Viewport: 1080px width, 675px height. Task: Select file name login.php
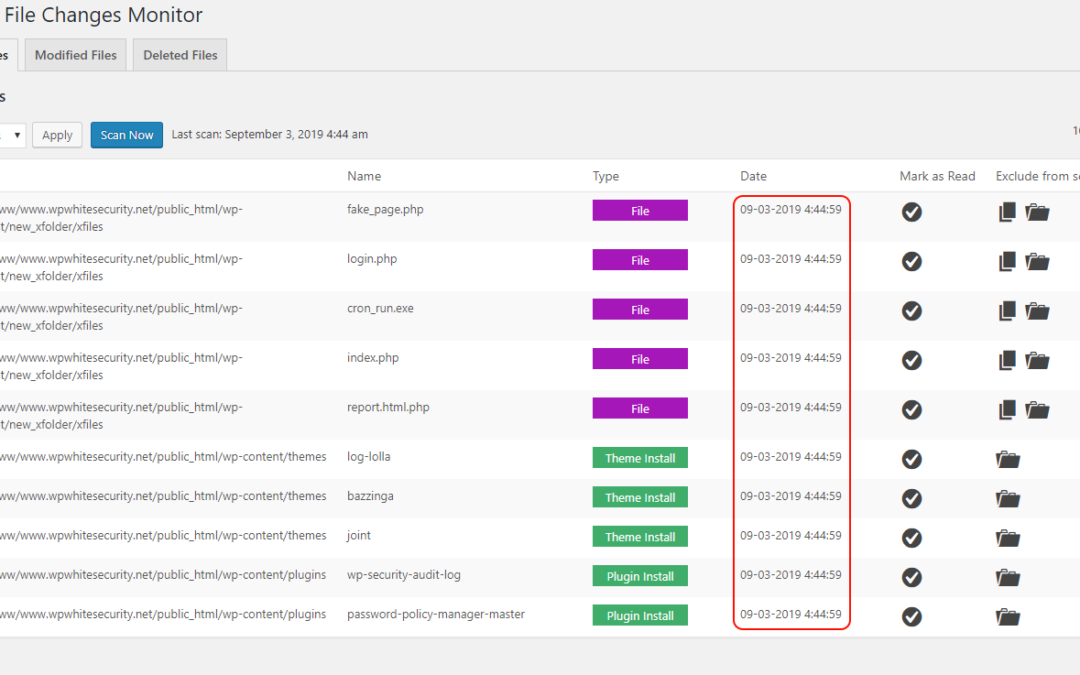[372, 259]
